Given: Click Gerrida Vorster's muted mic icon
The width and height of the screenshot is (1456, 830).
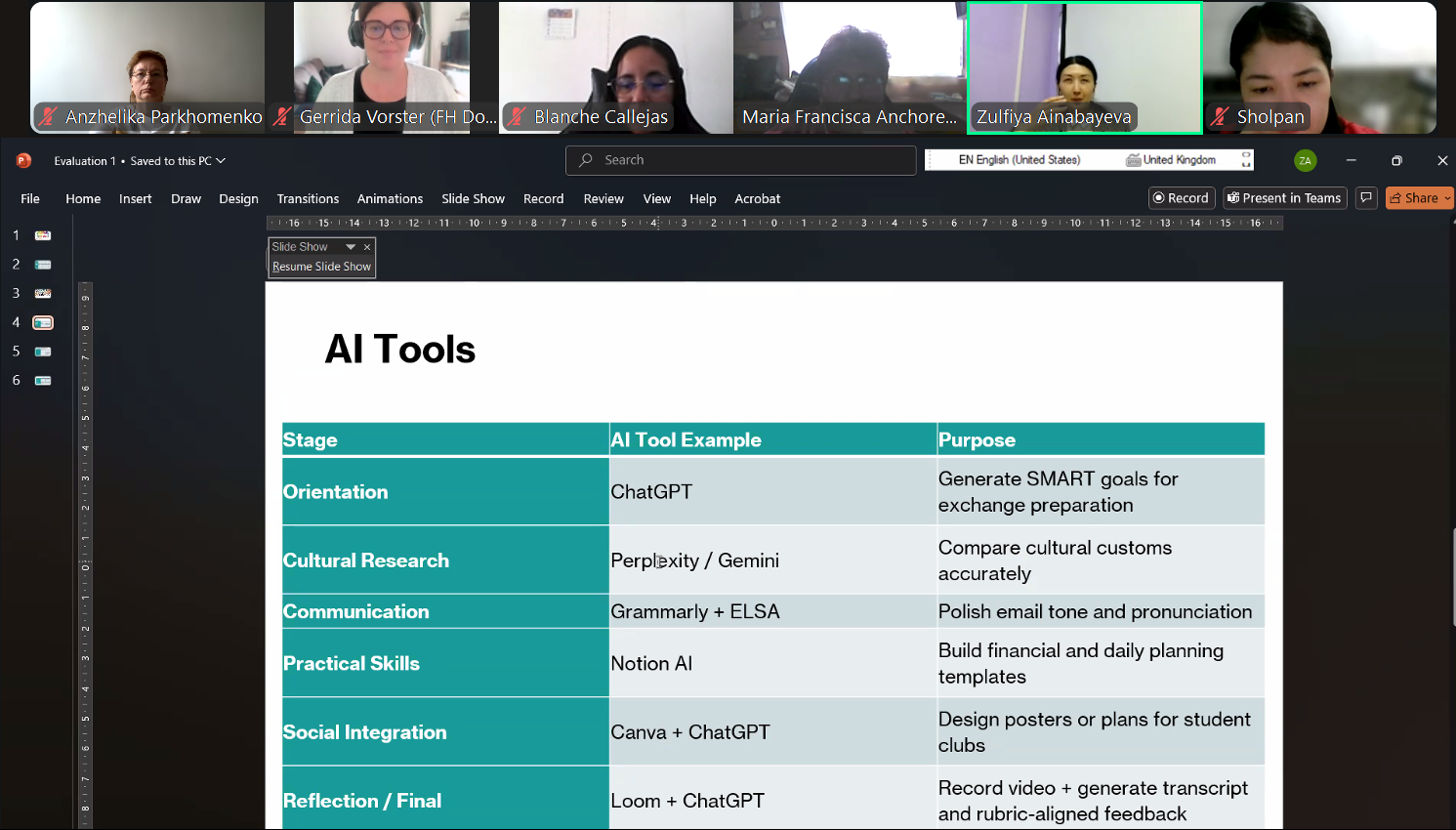Looking at the screenshot, I should pos(282,117).
